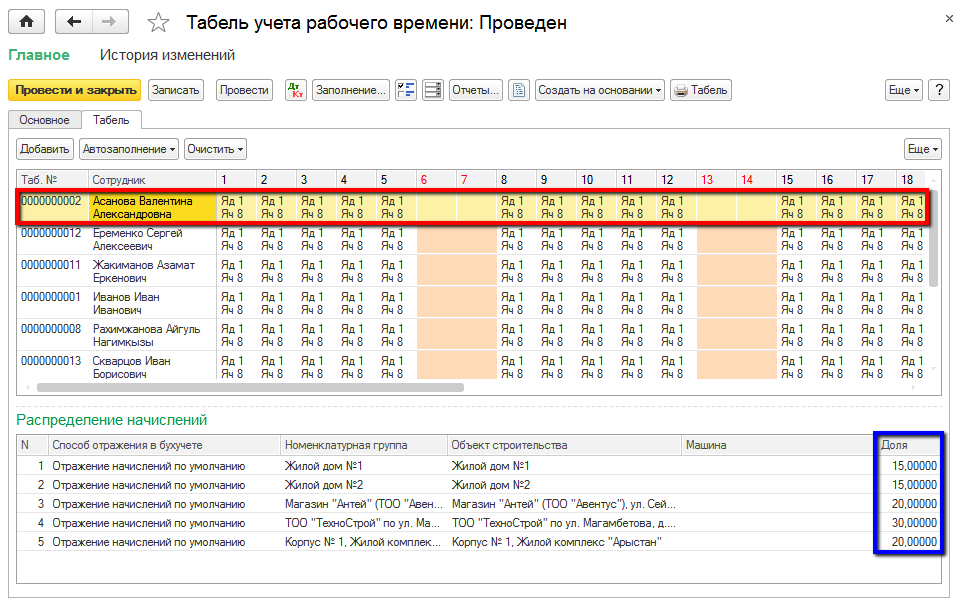Go back with the left arrow
Screen dimensions: 960x603
(x=74, y=21)
